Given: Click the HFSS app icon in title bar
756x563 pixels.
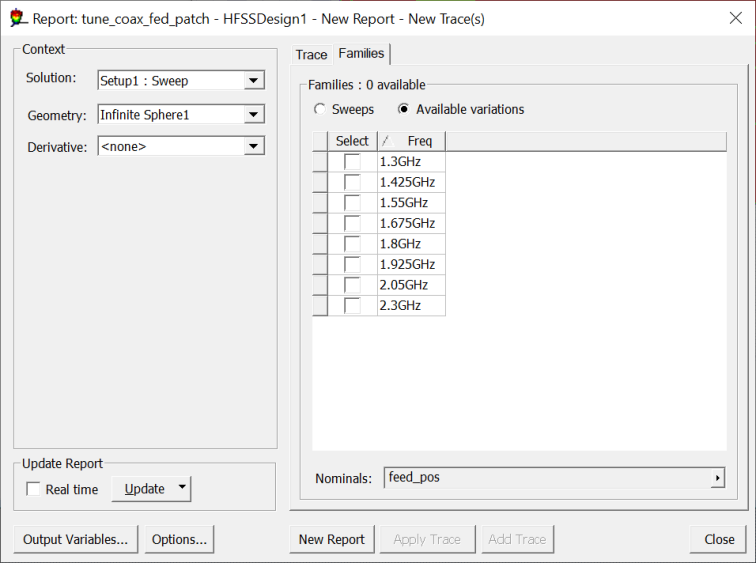Looking at the screenshot, I should (17, 18).
